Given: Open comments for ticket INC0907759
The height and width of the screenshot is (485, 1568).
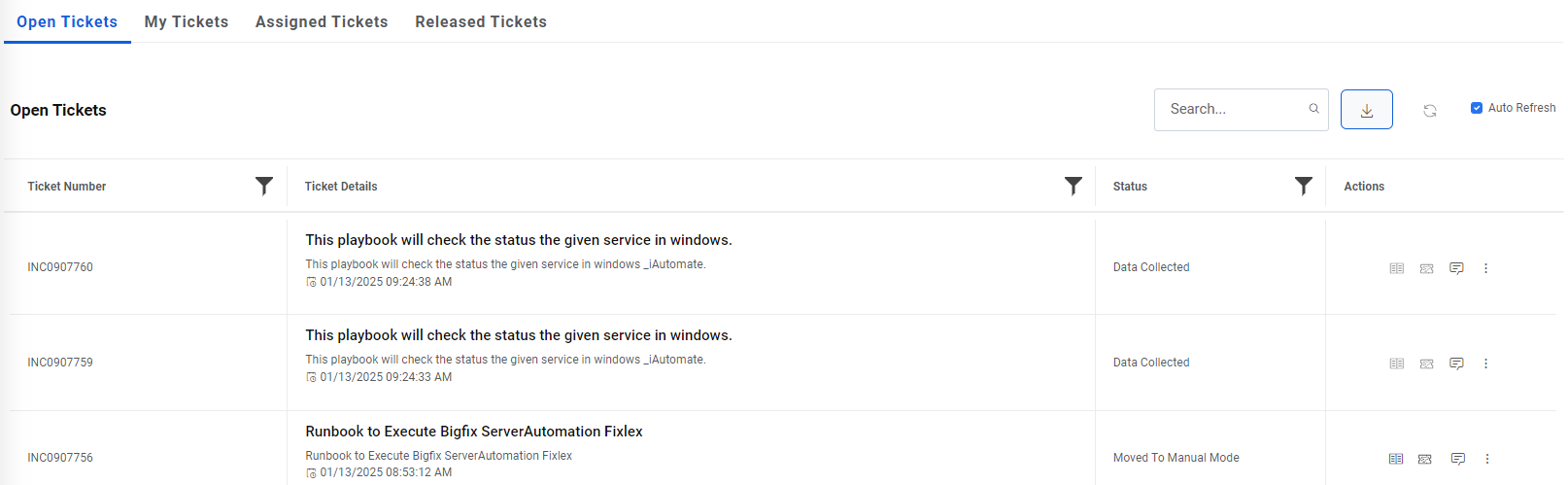Looking at the screenshot, I should tap(1456, 364).
